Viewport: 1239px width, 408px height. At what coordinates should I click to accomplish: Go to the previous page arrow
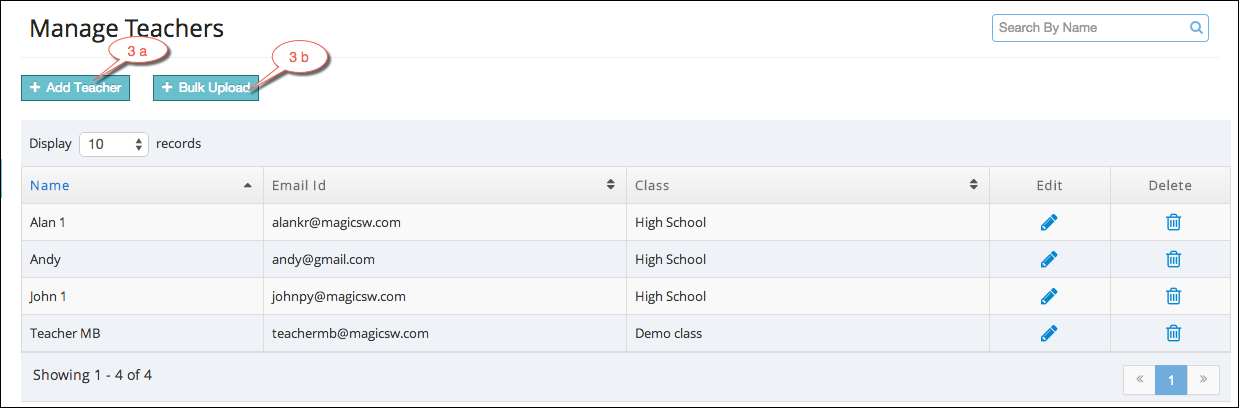point(1140,380)
